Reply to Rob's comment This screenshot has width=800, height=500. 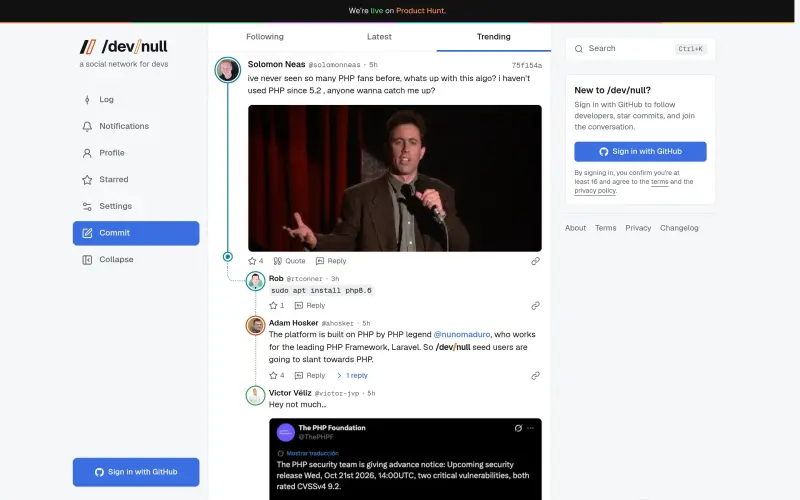(x=310, y=306)
